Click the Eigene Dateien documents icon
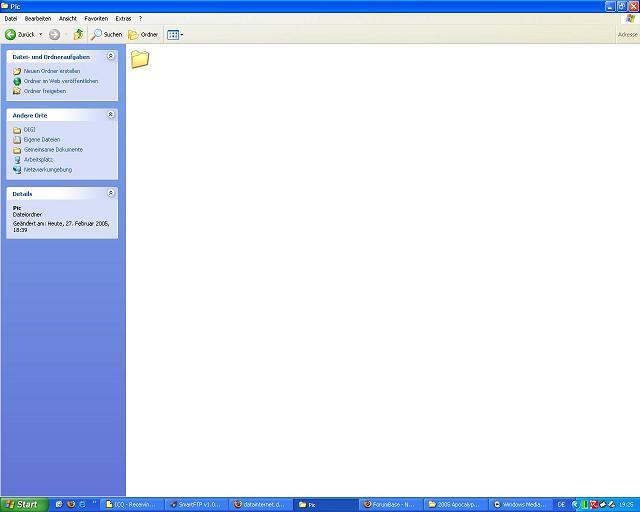640x512 pixels. 17,140
